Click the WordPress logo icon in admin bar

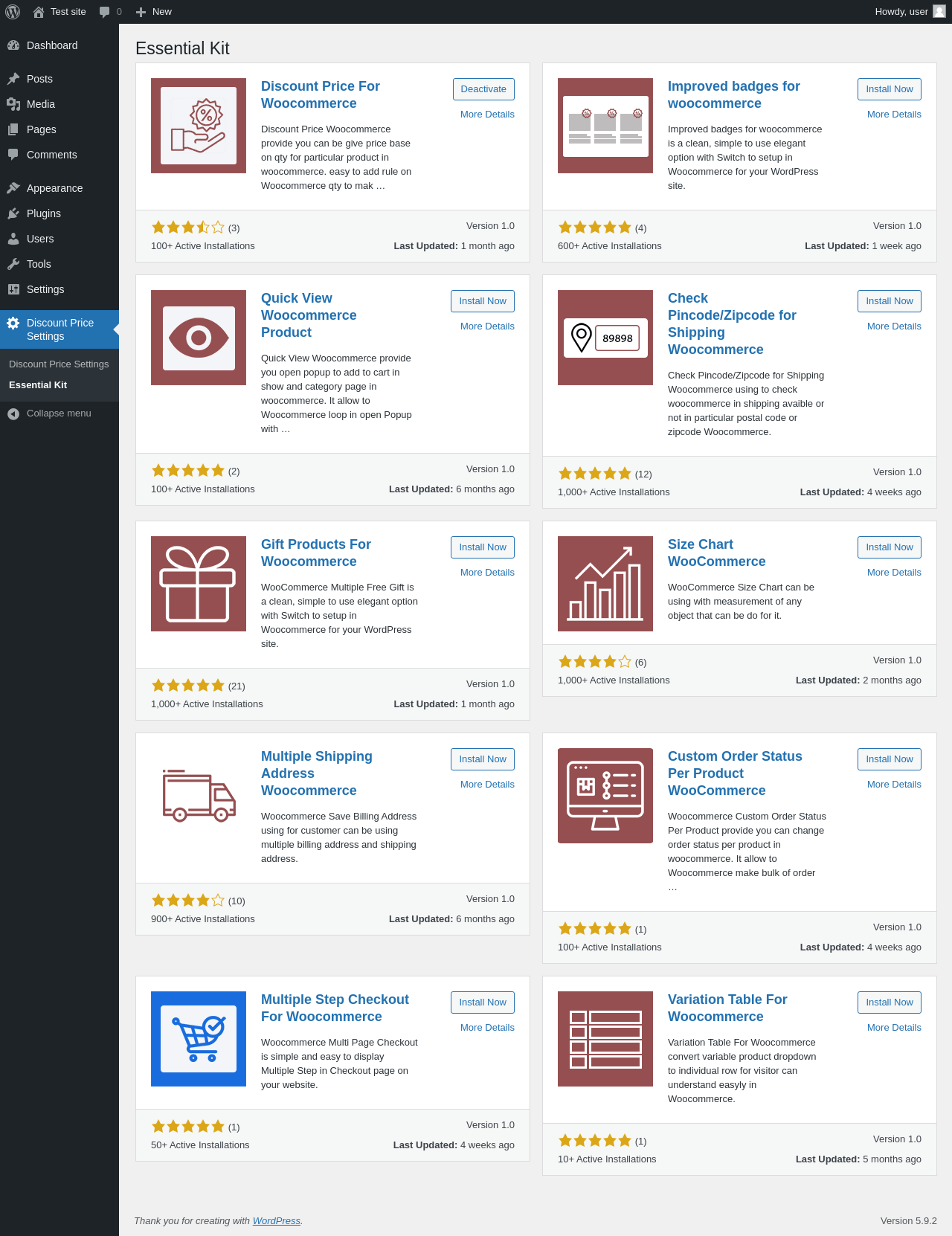coord(13,12)
